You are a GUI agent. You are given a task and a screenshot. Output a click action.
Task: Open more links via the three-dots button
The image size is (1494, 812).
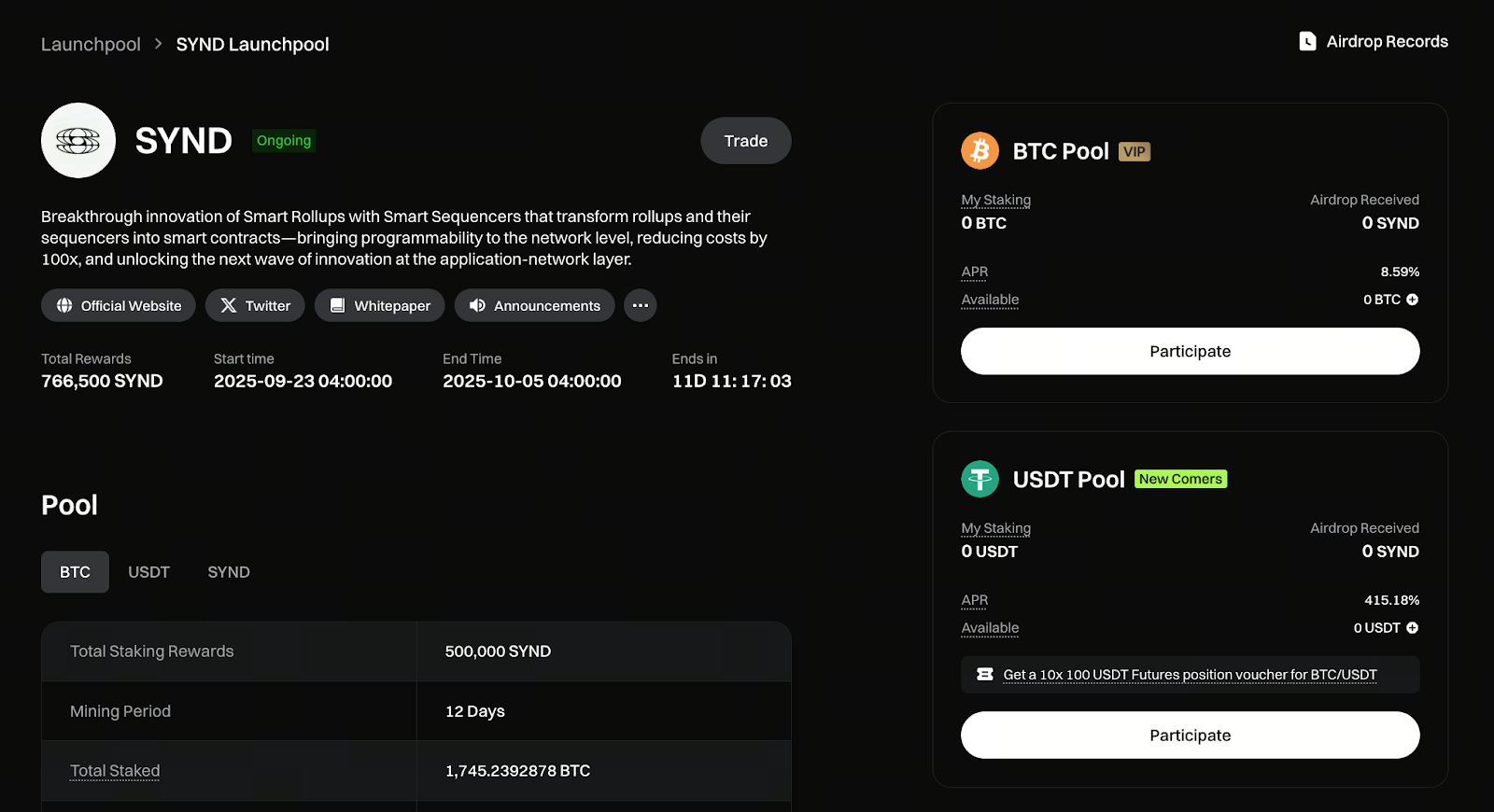(x=640, y=305)
